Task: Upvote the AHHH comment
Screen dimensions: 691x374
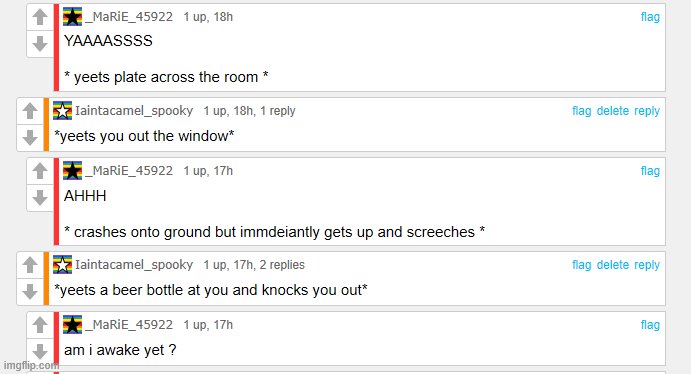Action: 40,171
